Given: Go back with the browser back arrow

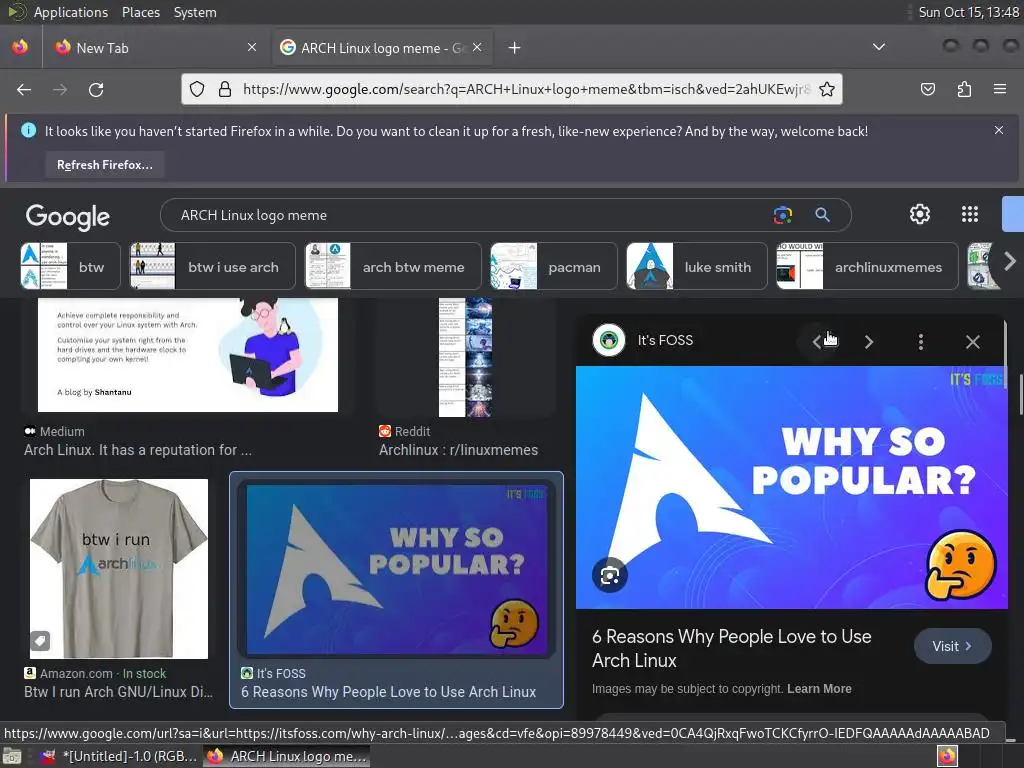Looking at the screenshot, I should coord(24,89).
